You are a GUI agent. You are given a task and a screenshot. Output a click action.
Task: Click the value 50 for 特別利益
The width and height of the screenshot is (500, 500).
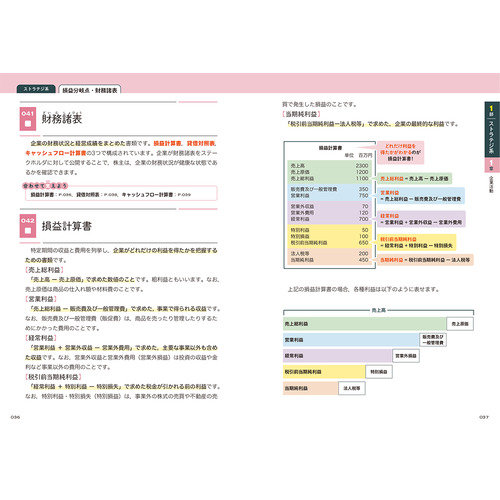(x=365, y=230)
